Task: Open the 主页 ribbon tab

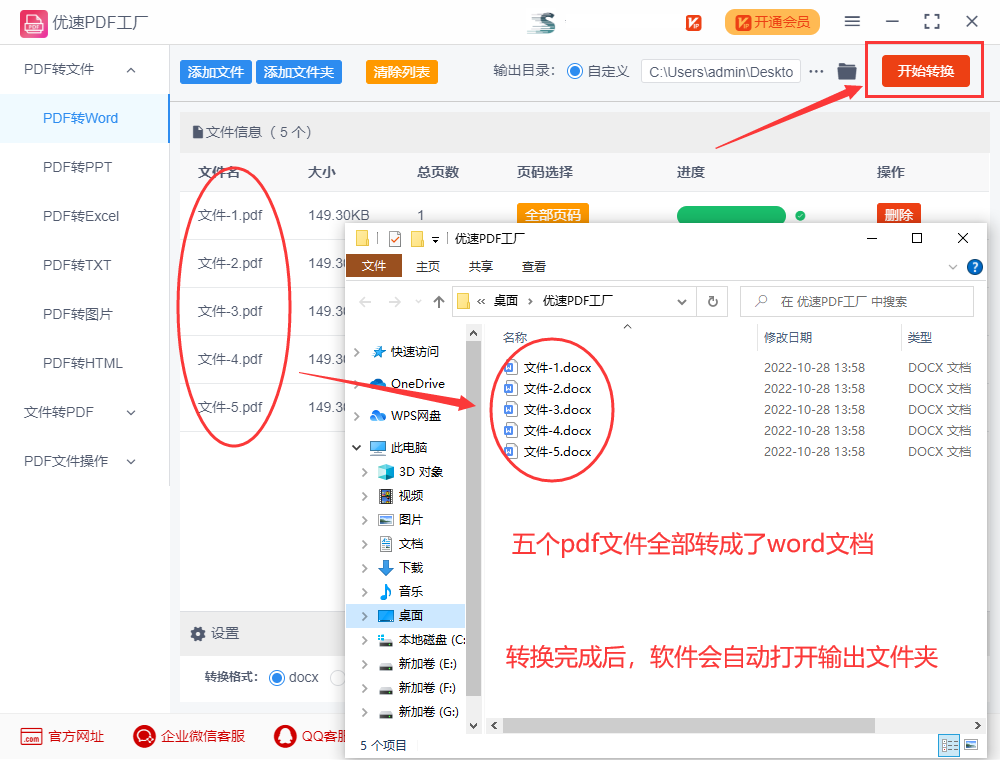Action: coord(428,267)
